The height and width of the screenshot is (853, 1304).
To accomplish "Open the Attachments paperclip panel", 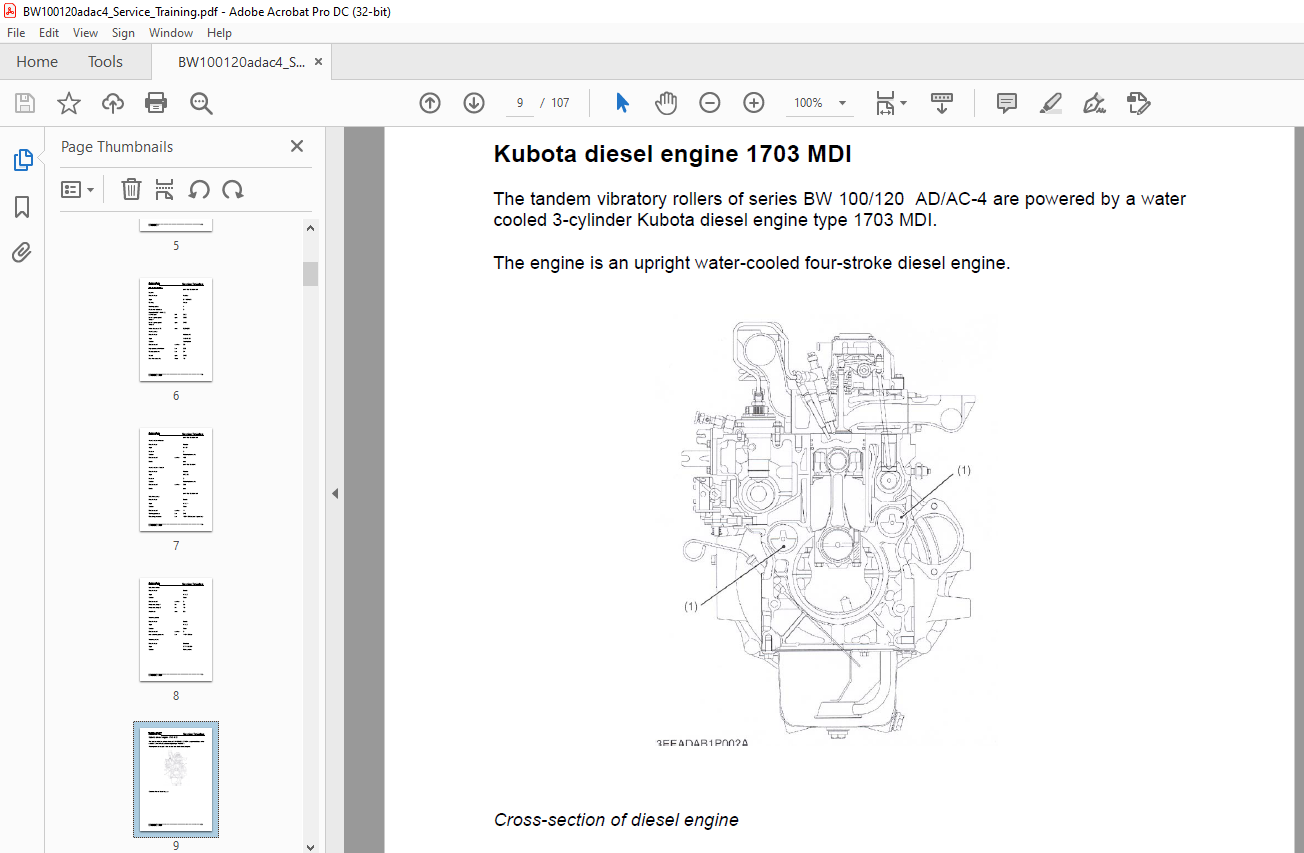I will click(x=22, y=252).
